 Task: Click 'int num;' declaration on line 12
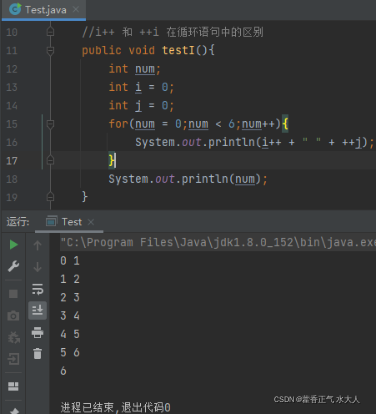coord(135,69)
